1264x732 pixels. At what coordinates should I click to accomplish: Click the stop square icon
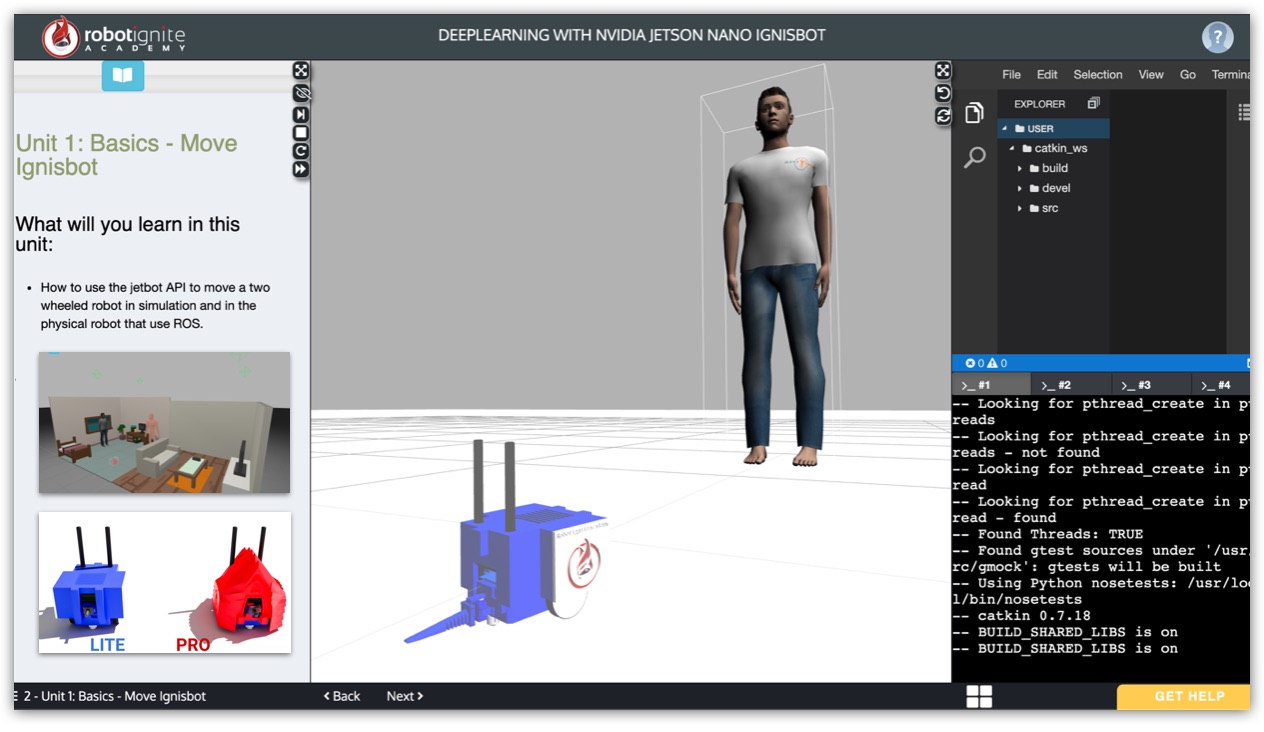[301, 132]
